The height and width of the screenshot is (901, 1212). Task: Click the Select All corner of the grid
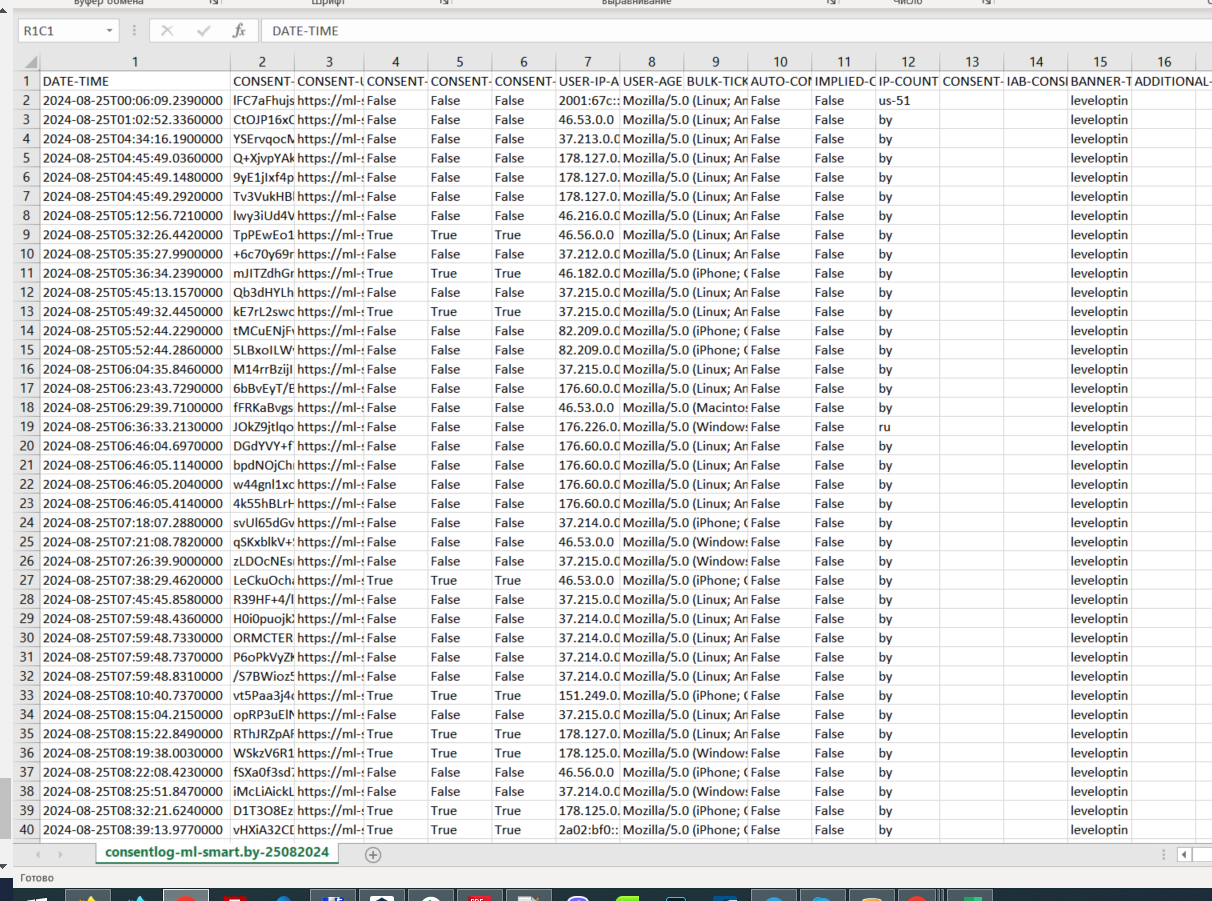[x=27, y=62]
